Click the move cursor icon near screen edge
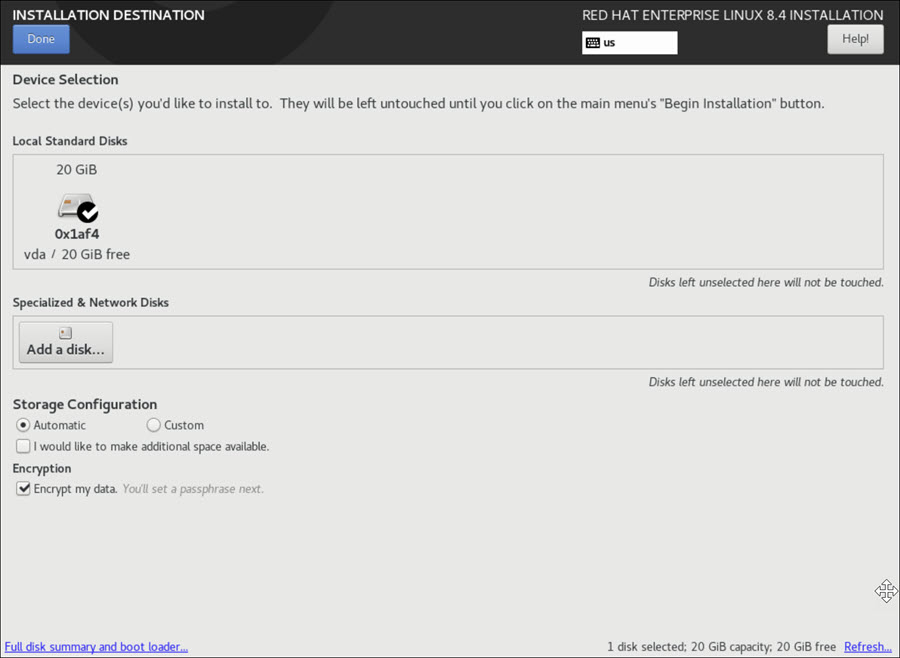This screenshot has width=900, height=658. [x=886, y=591]
